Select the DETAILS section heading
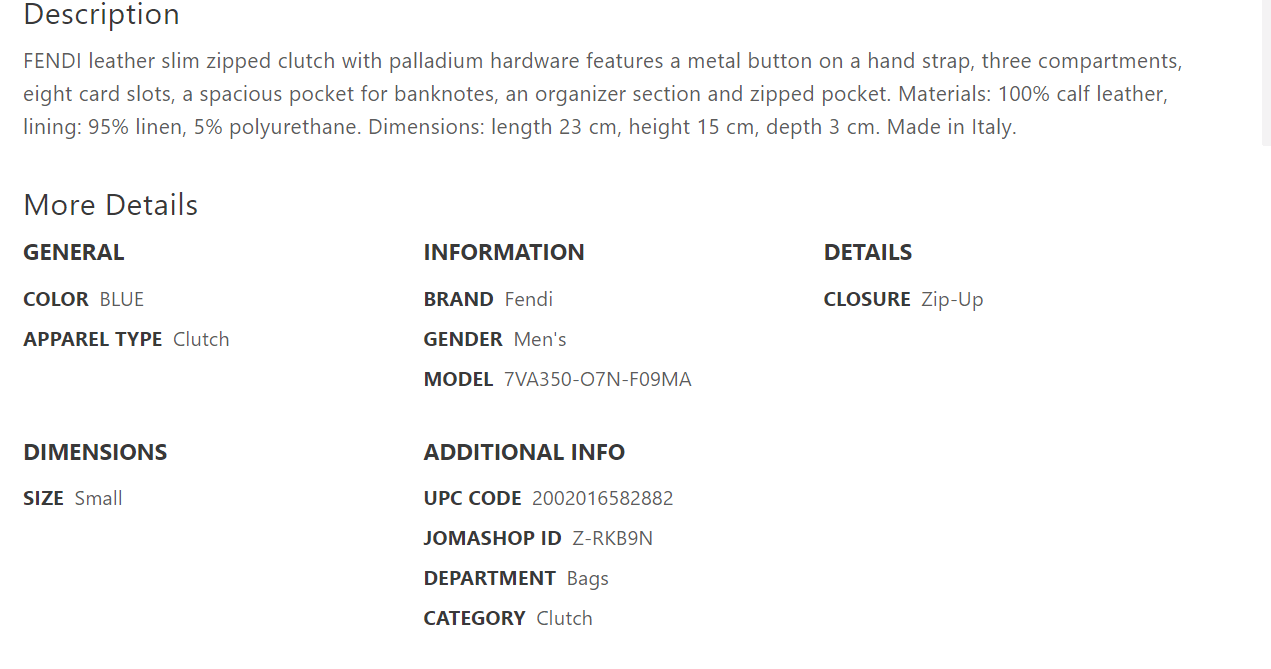Screen dimensions: 1271x669 pos(868,252)
